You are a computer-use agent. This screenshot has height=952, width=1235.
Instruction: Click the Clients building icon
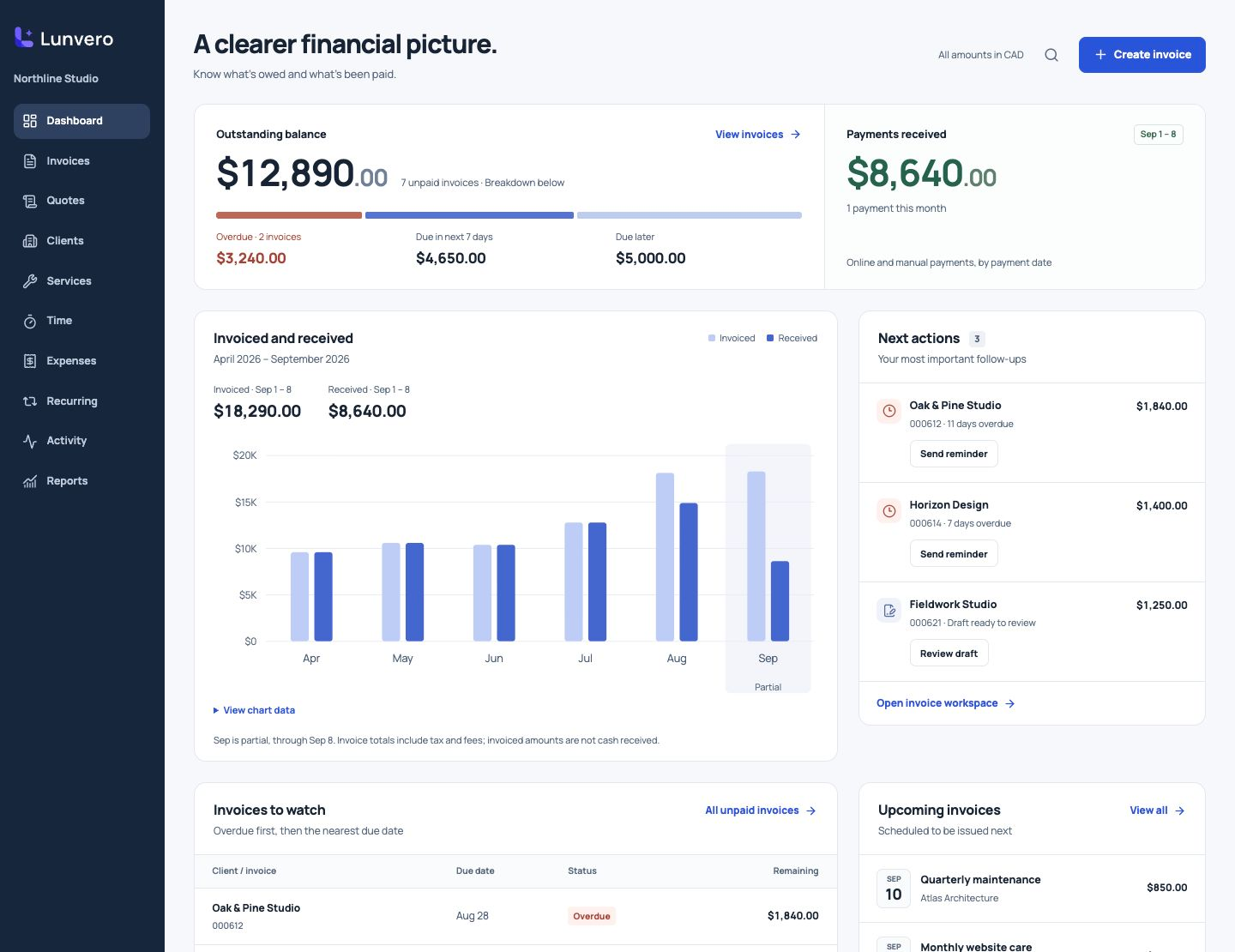[x=30, y=241]
